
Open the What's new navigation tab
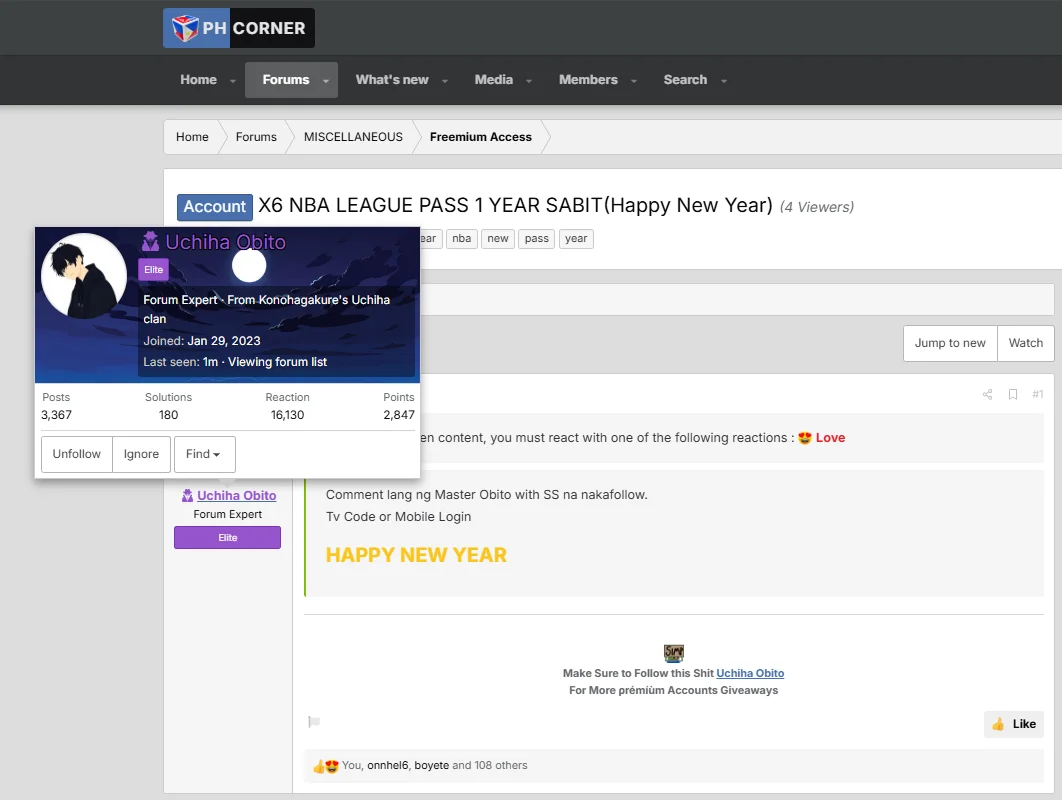coord(392,80)
